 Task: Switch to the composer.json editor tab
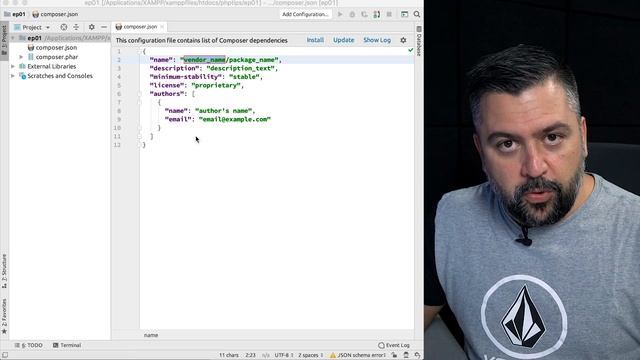pos(140,27)
